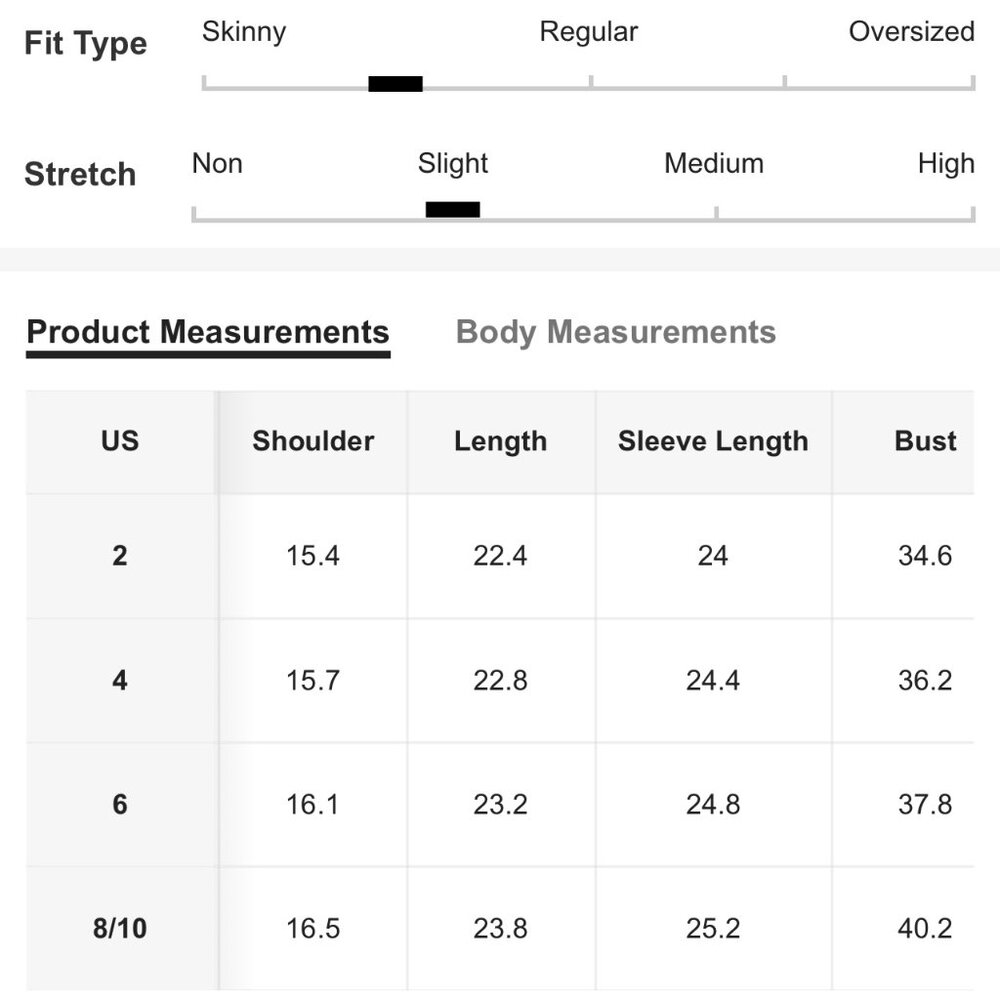Click the Bust column header
1000x1000 pixels.
click(x=925, y=441)
